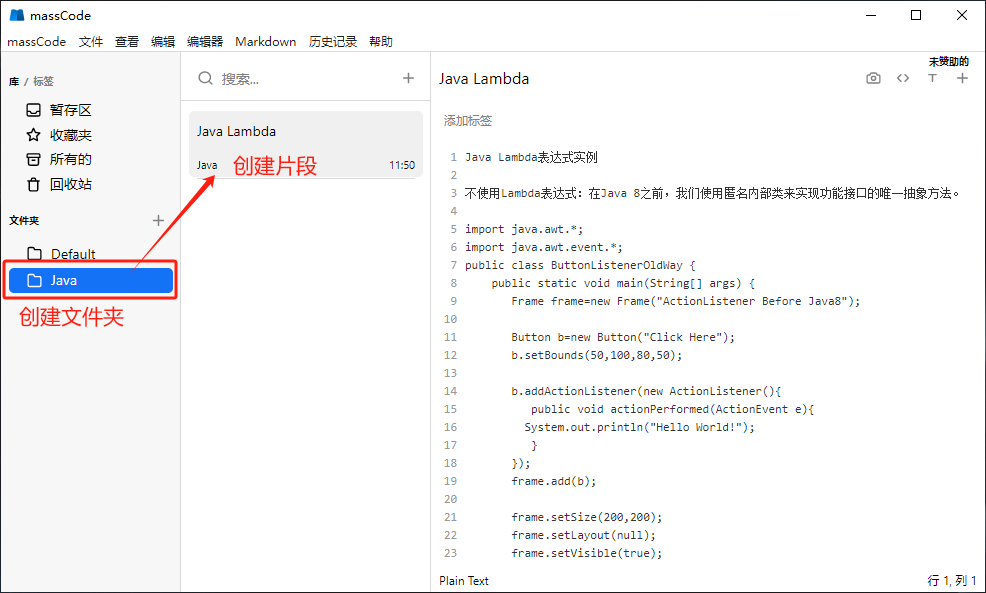Viewport: 986px width, 593px height.
Task: Open the massCode menu
Action: pyautogui.click(x=36, y=42)
